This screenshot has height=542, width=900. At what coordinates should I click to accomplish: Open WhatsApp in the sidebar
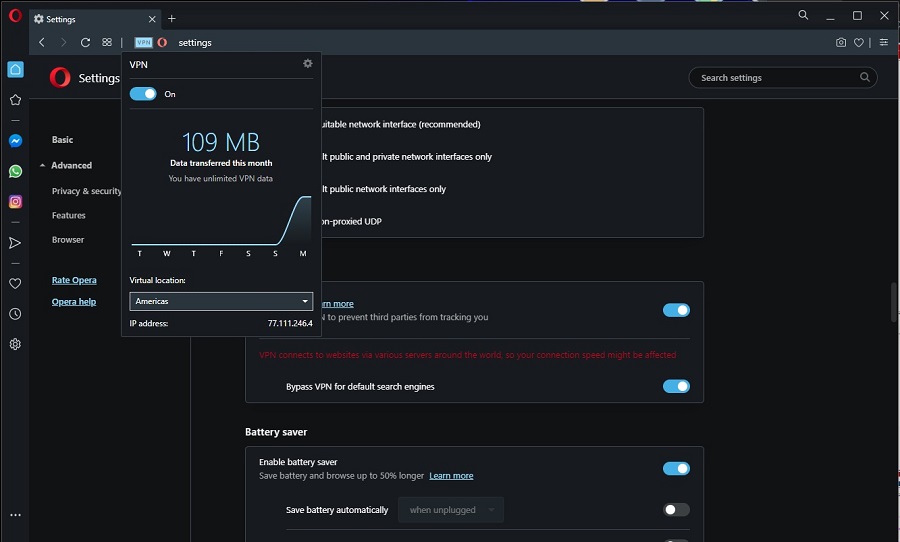pos(15,171)
